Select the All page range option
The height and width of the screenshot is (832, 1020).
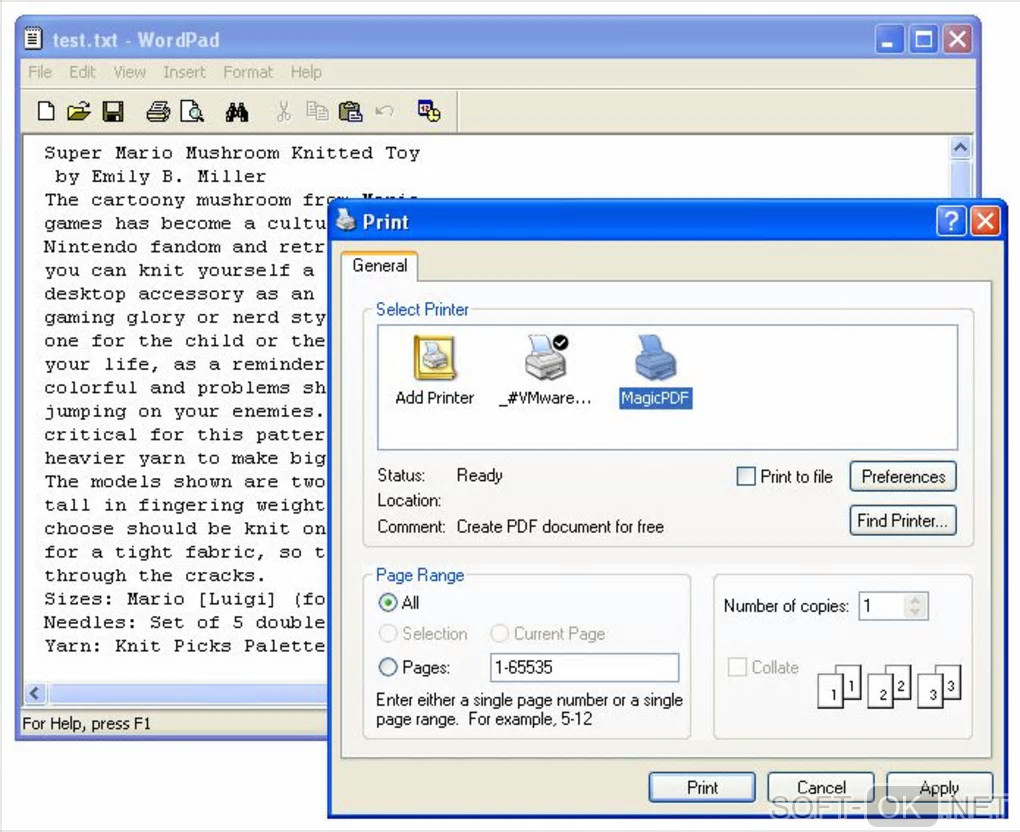point(388,602)
